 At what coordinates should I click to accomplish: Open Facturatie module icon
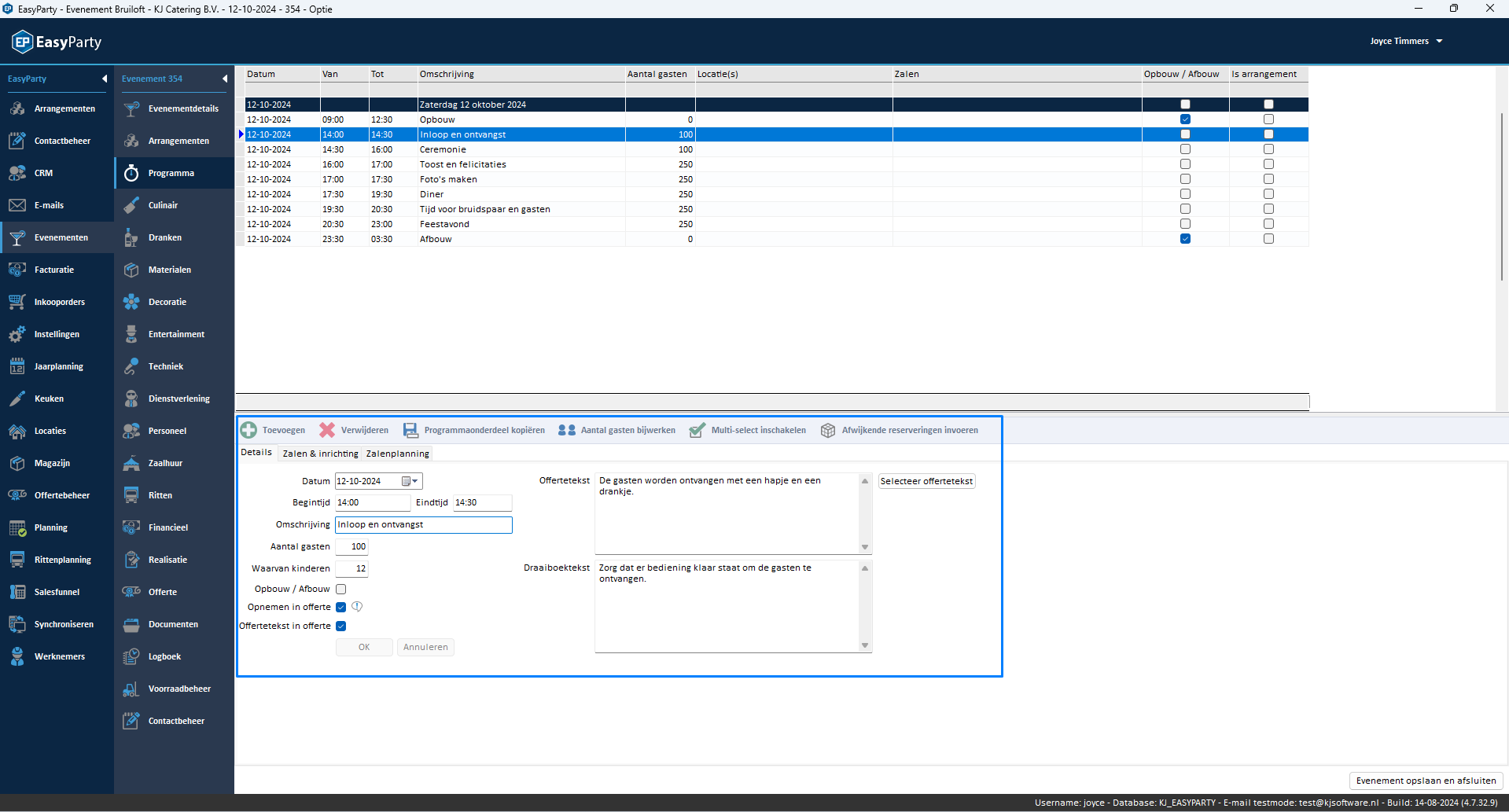[17, 270]
